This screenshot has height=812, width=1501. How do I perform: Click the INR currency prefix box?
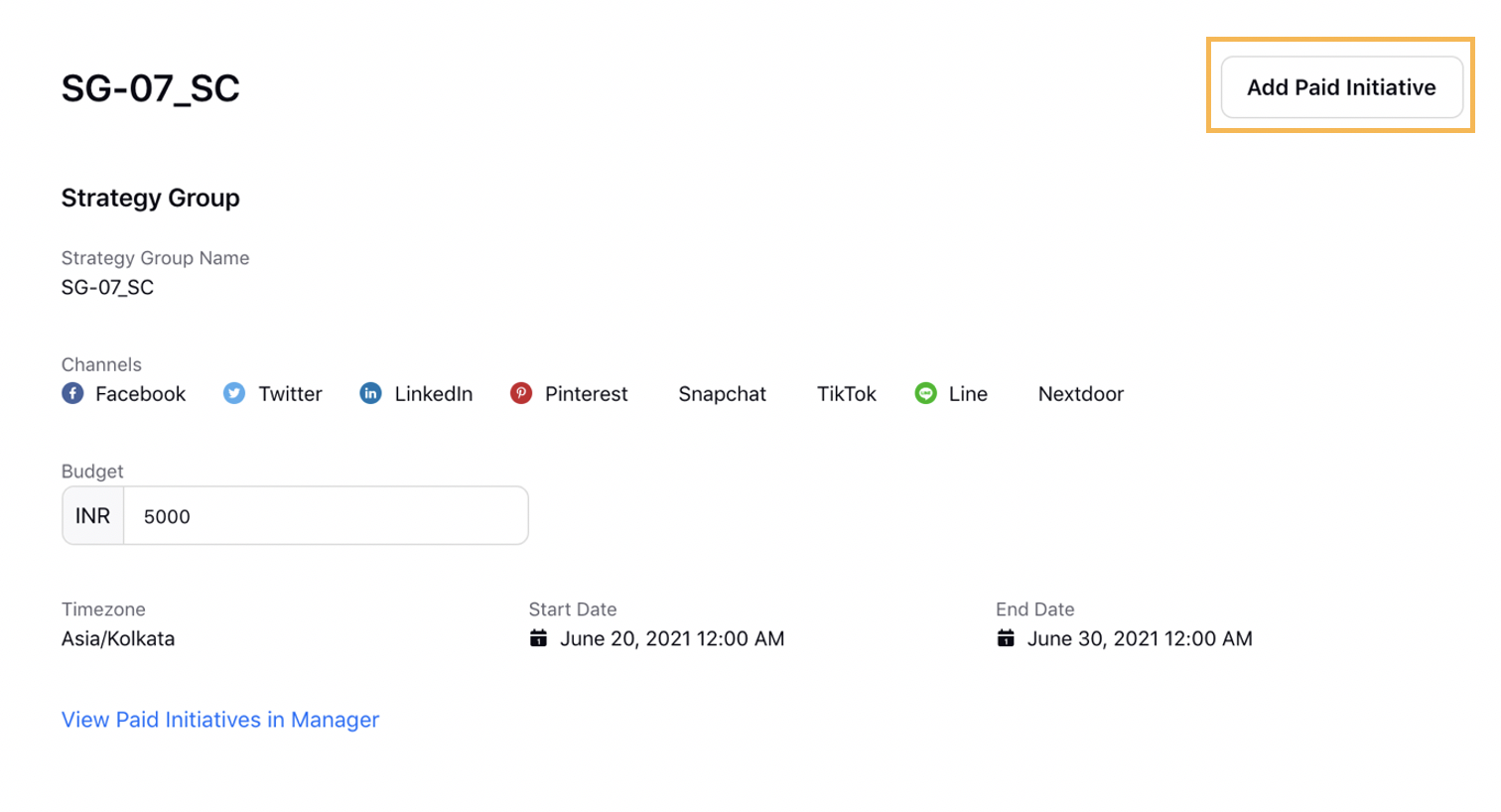click(x=93, y=515)
